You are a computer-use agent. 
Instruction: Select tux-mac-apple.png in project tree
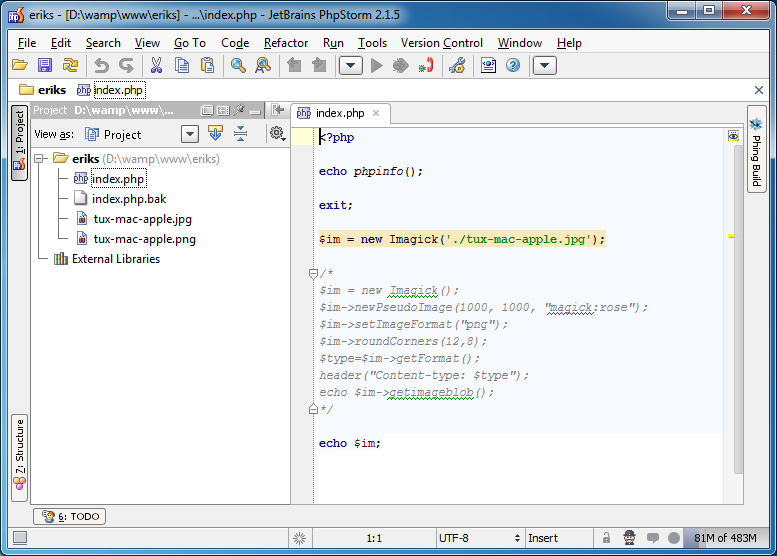[x=136, y=239]
